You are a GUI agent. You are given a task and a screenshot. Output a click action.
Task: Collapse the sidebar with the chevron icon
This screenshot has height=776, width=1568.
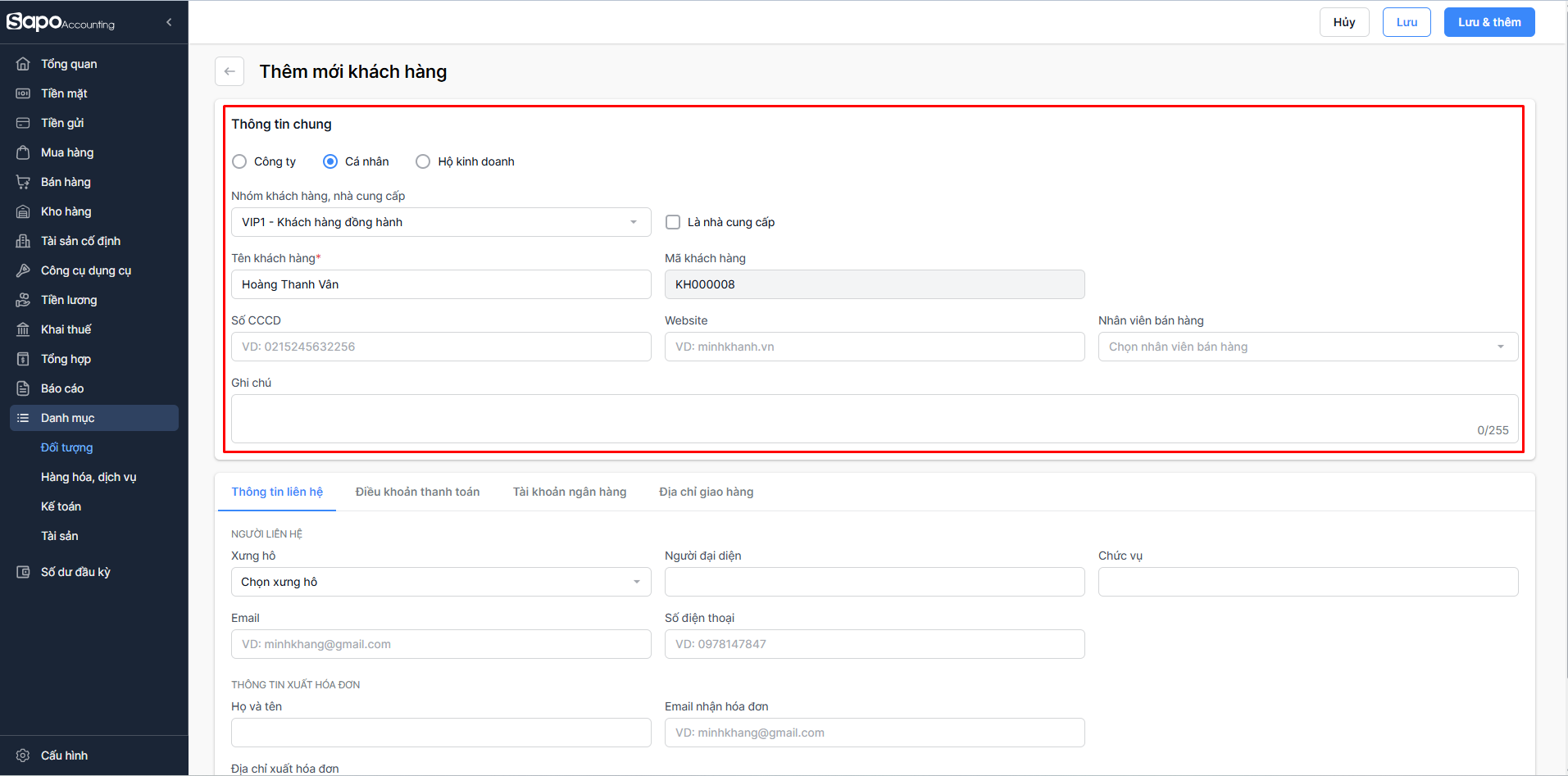(169, 22)
